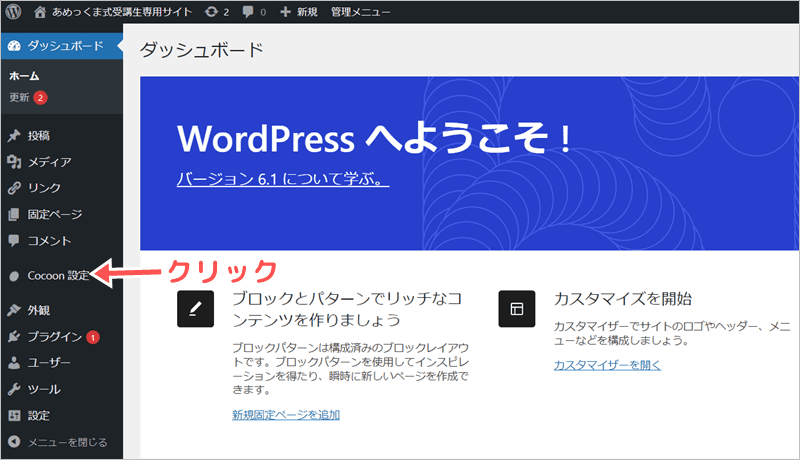Open Cocoon 設定 in sidebar

pos(58,275)
